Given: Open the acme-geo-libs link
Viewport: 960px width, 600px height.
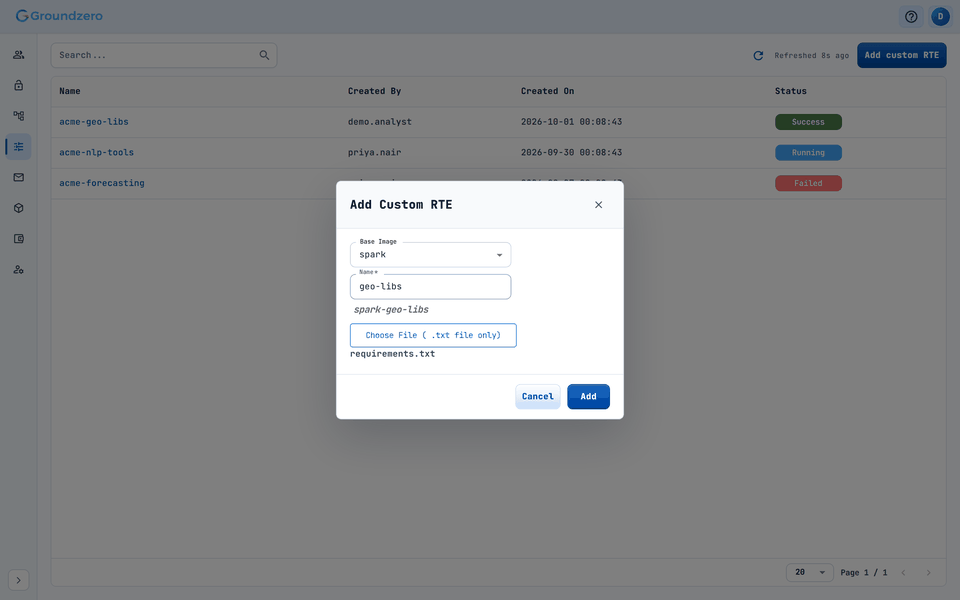Looking at the screenshot, I should pos(94,121).
